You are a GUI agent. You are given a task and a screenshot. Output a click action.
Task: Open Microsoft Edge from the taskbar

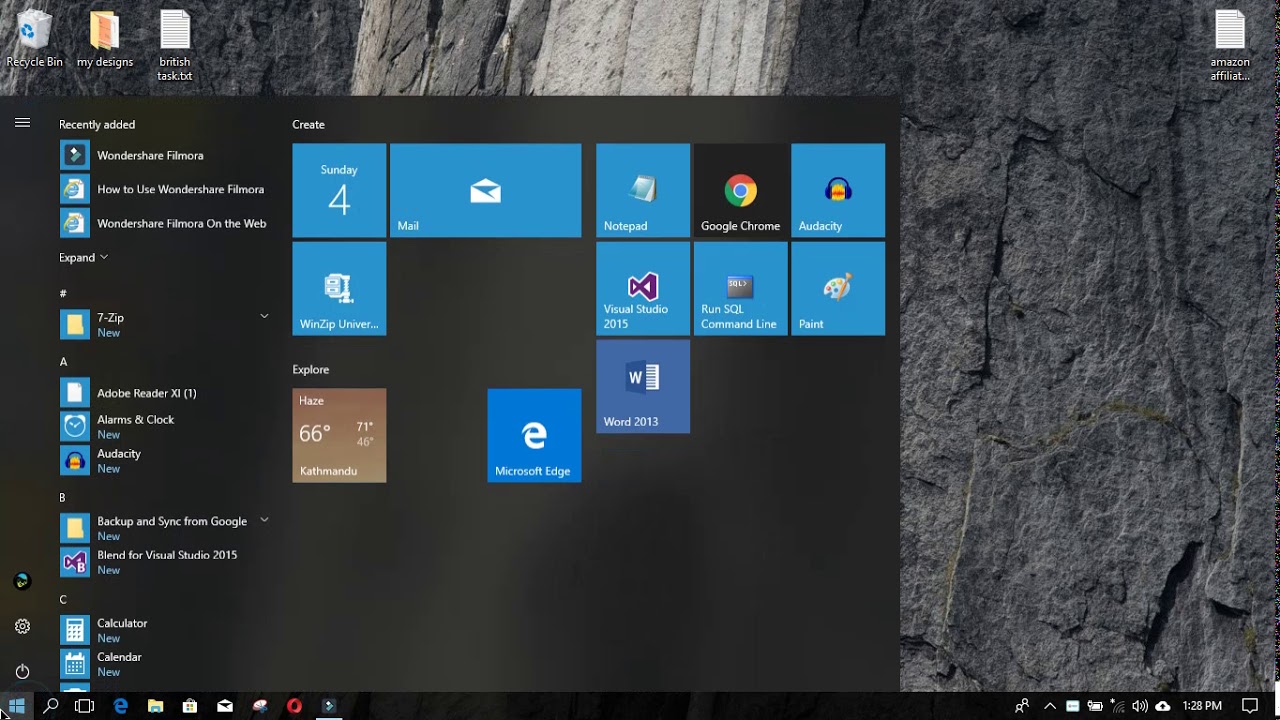pos(120,706)
